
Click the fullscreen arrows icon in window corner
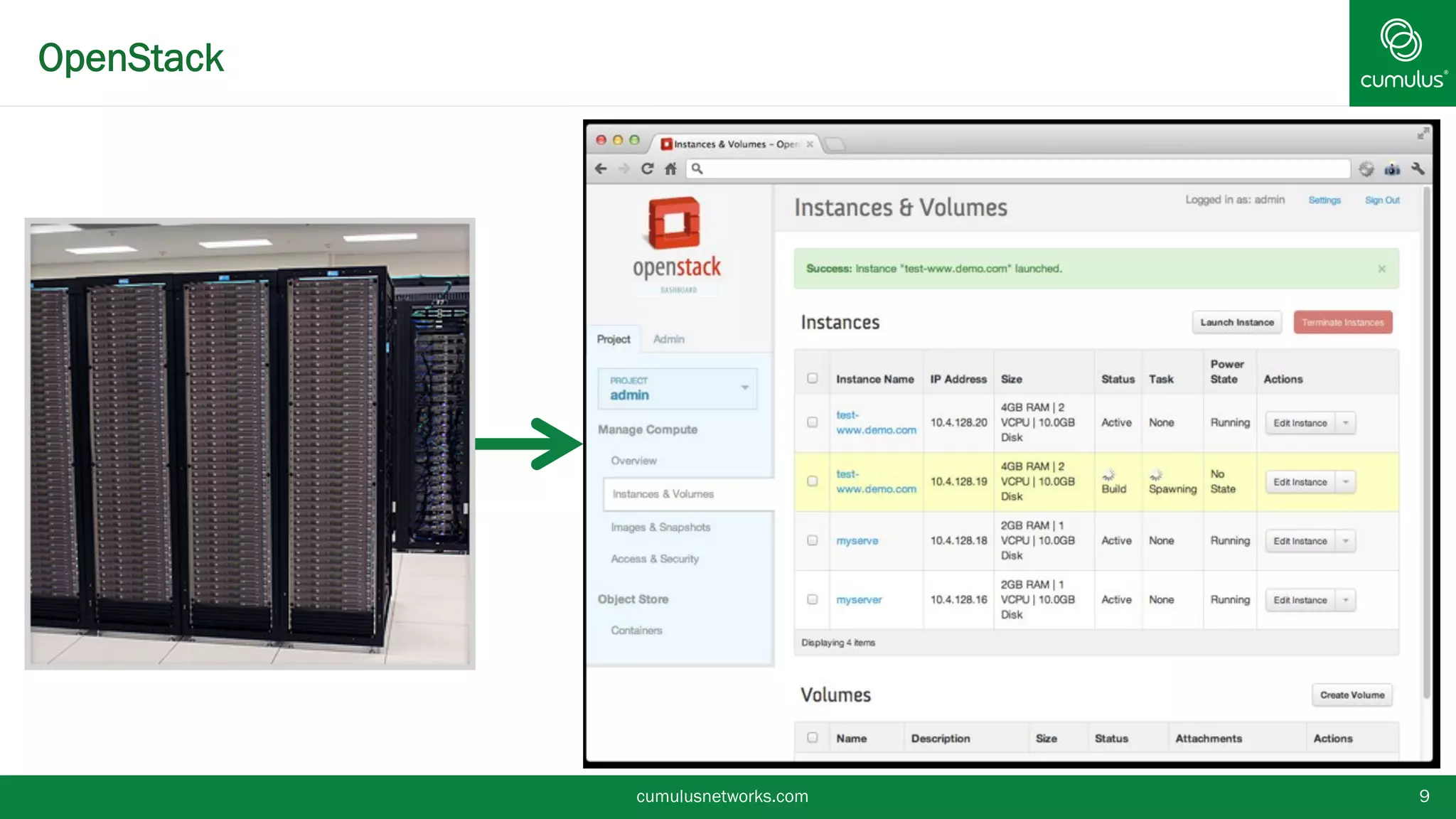pos(1422,133)
